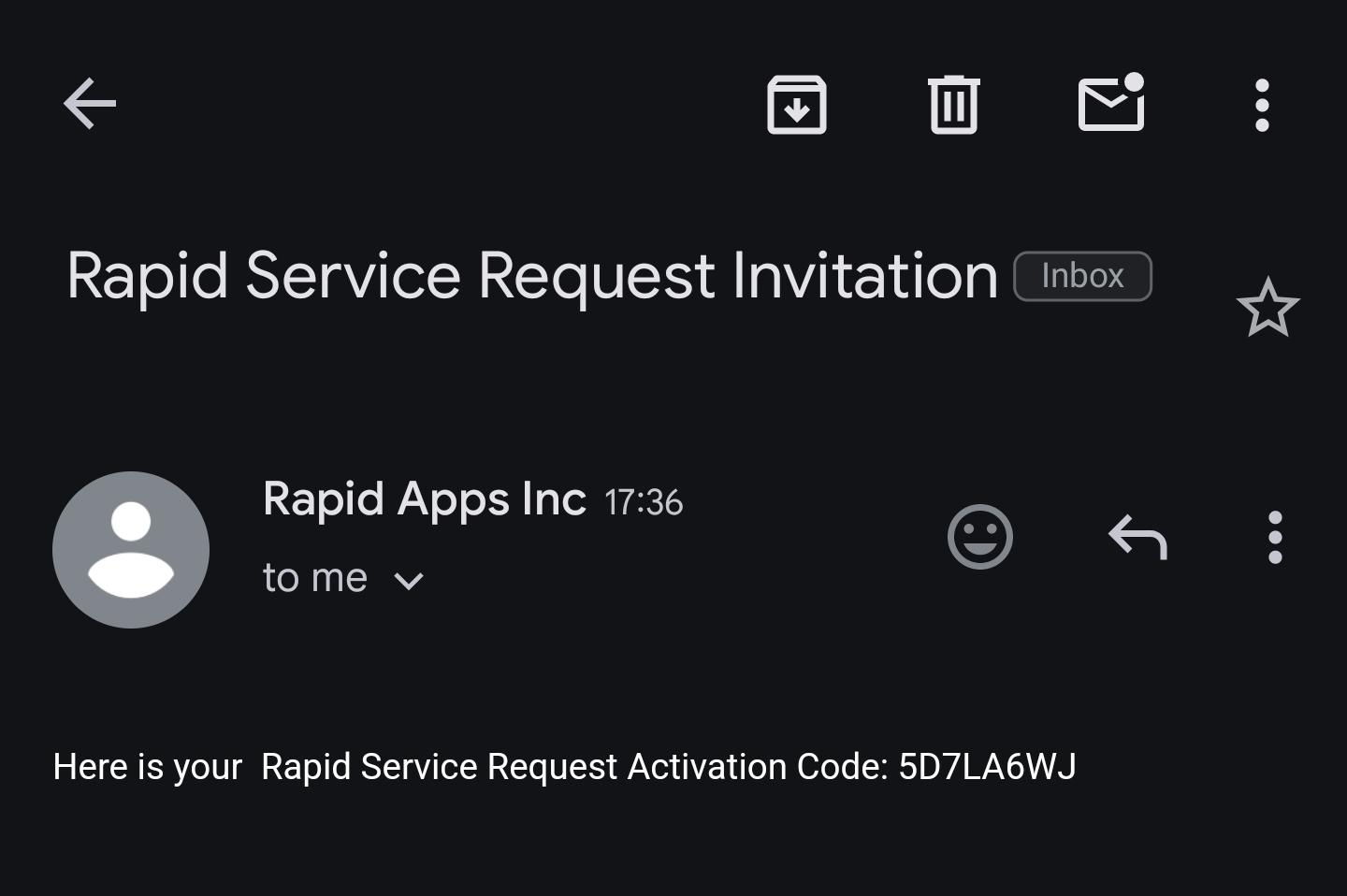Archive this email

point(796,105)
